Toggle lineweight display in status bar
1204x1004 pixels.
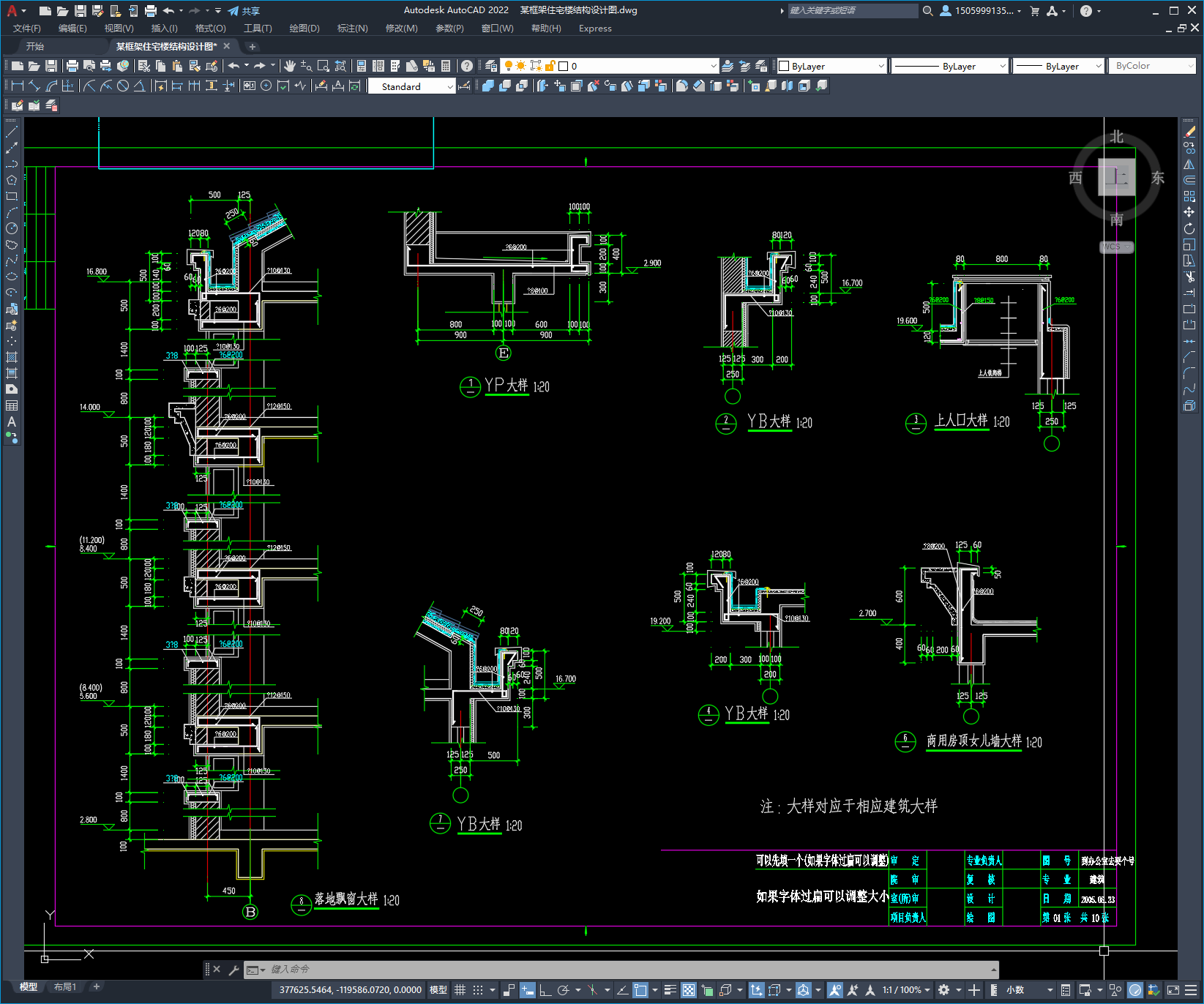click(x=670, y=990)
